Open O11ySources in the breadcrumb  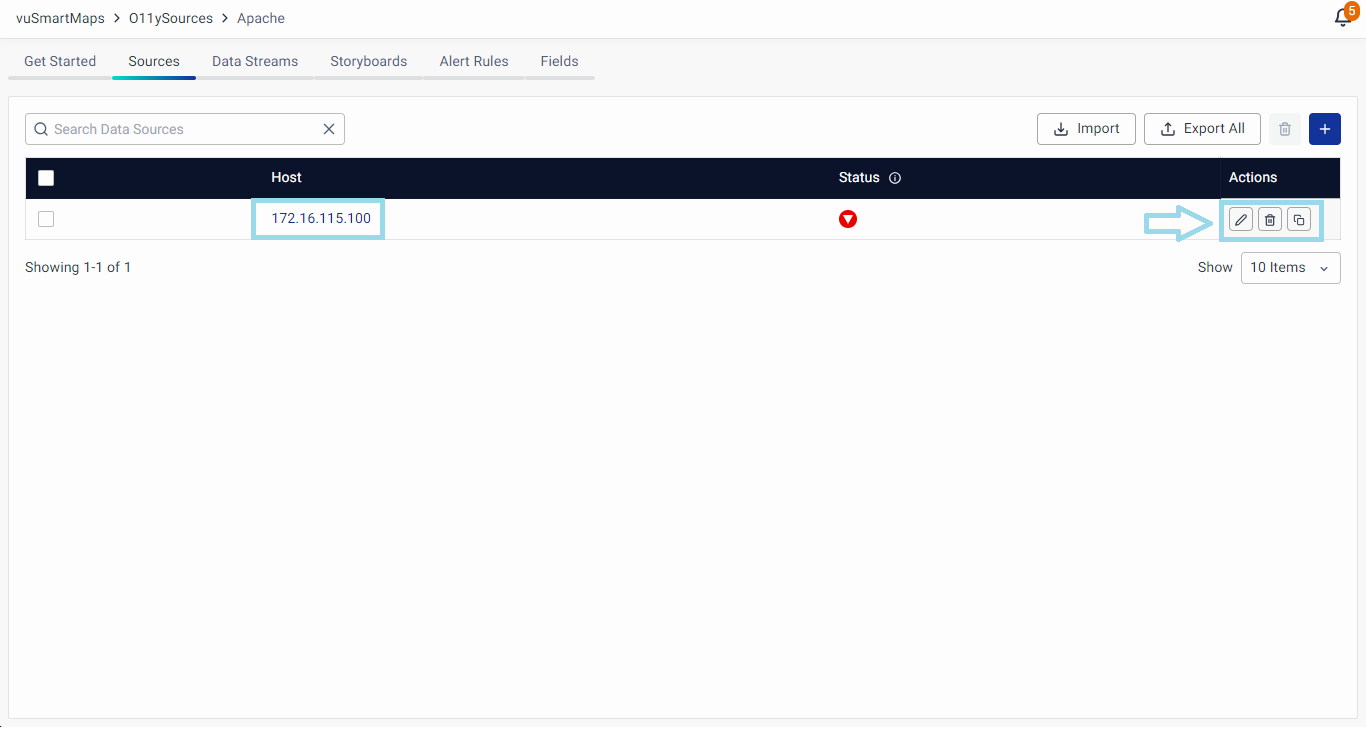pos(171,18)
